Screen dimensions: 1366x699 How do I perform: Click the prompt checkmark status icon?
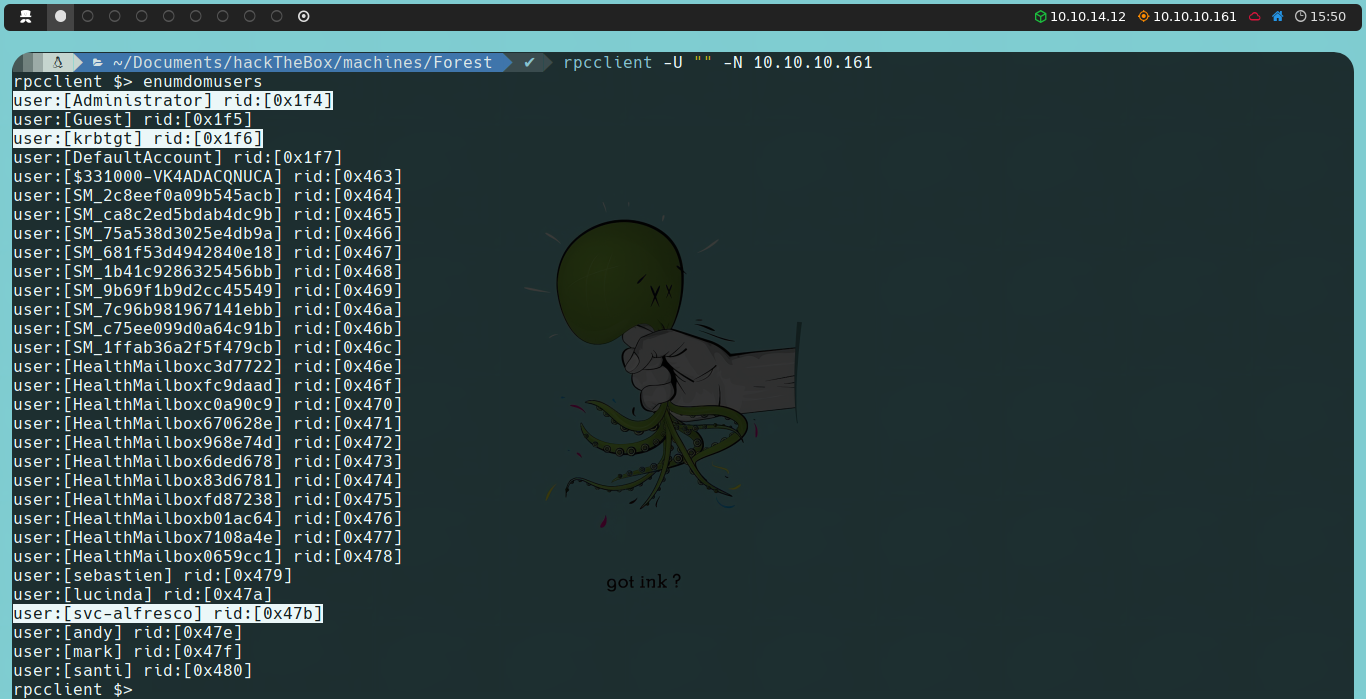(529, 62)
